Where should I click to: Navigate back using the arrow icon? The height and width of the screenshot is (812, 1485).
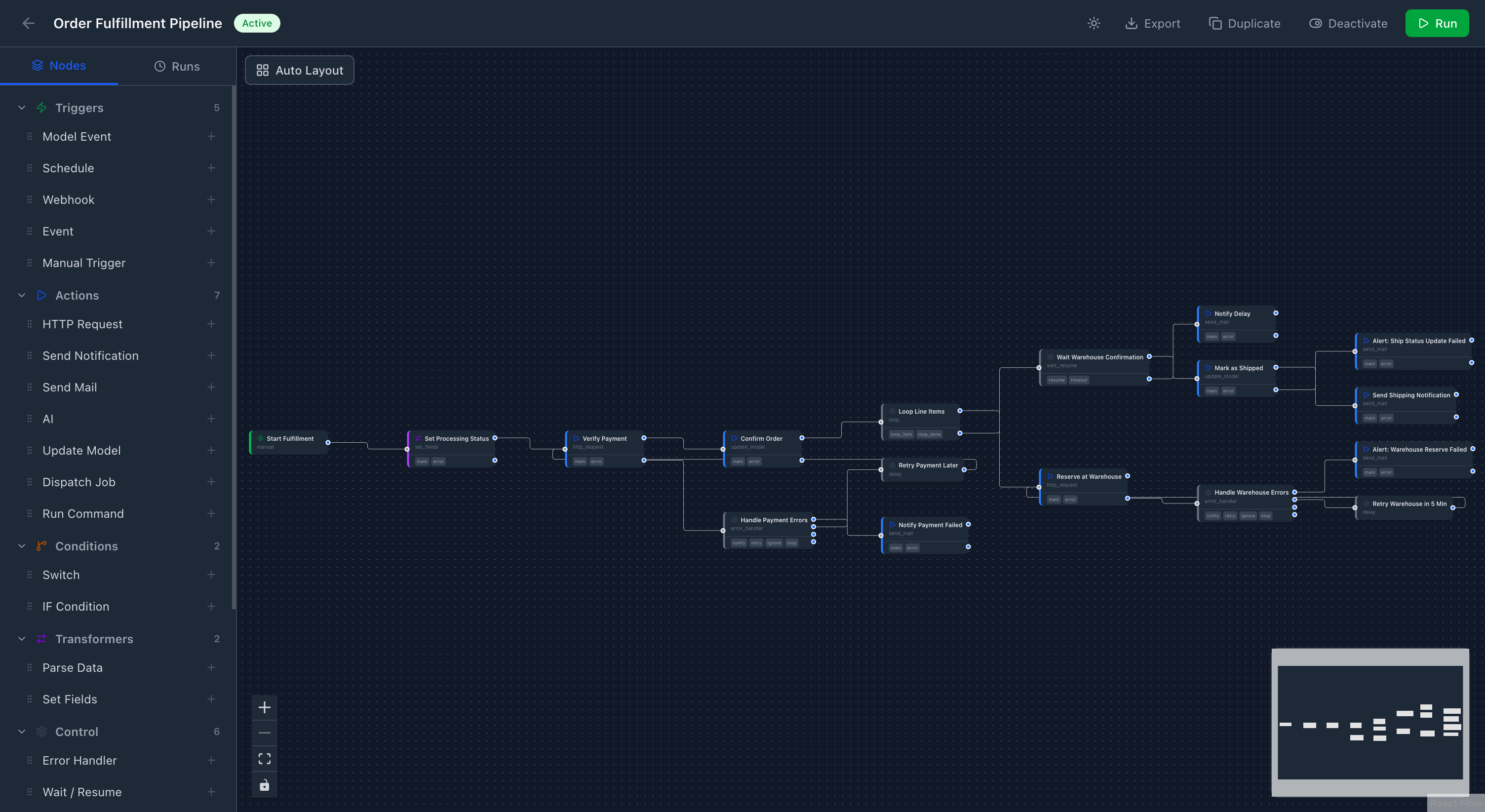point(28,23)
